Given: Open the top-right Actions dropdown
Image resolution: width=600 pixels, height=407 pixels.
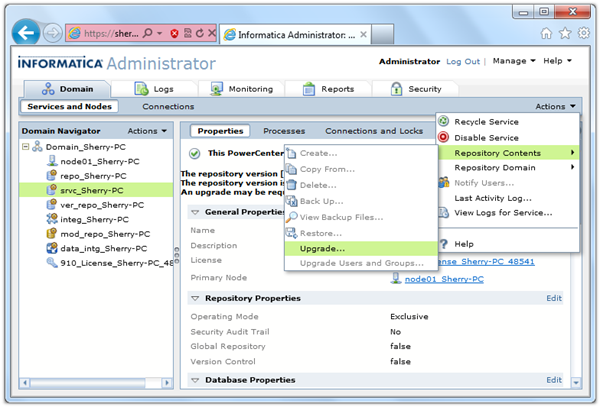Looking at the screenshot, I should point(555,106).
